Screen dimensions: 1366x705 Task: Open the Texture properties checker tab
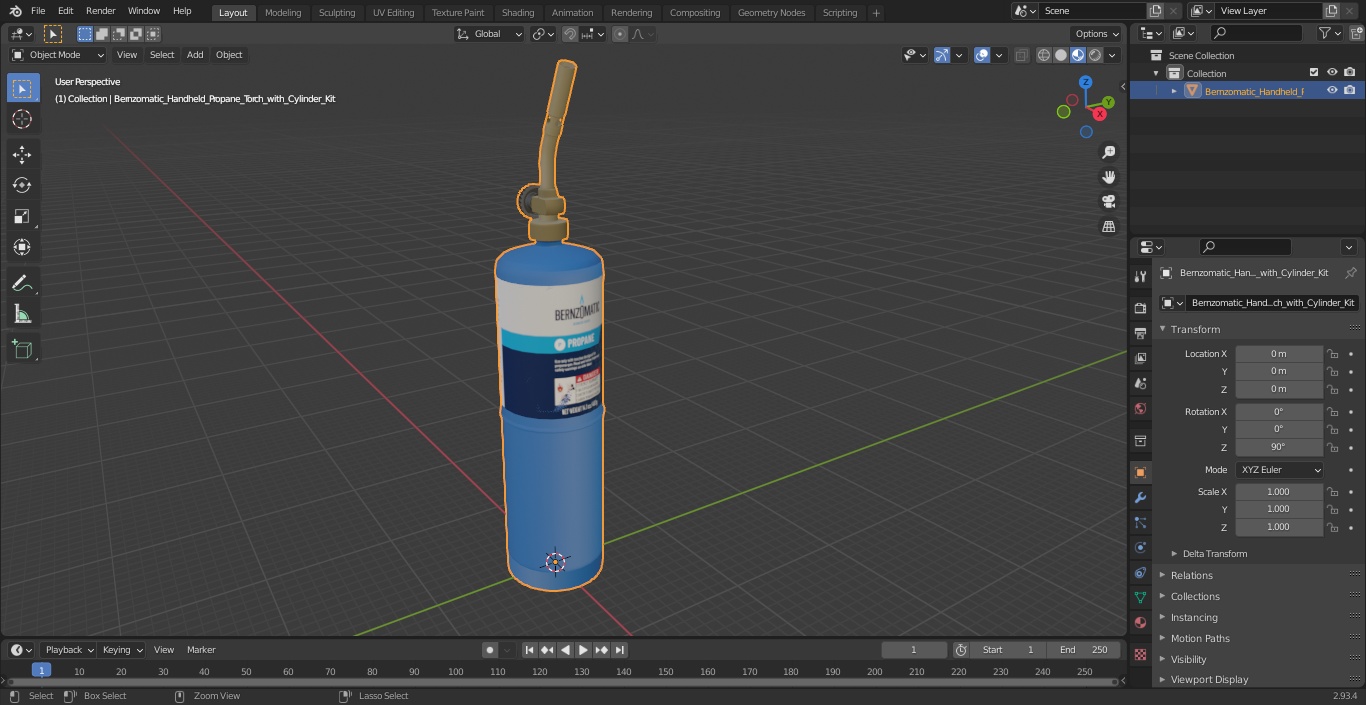coord(1140,654)
